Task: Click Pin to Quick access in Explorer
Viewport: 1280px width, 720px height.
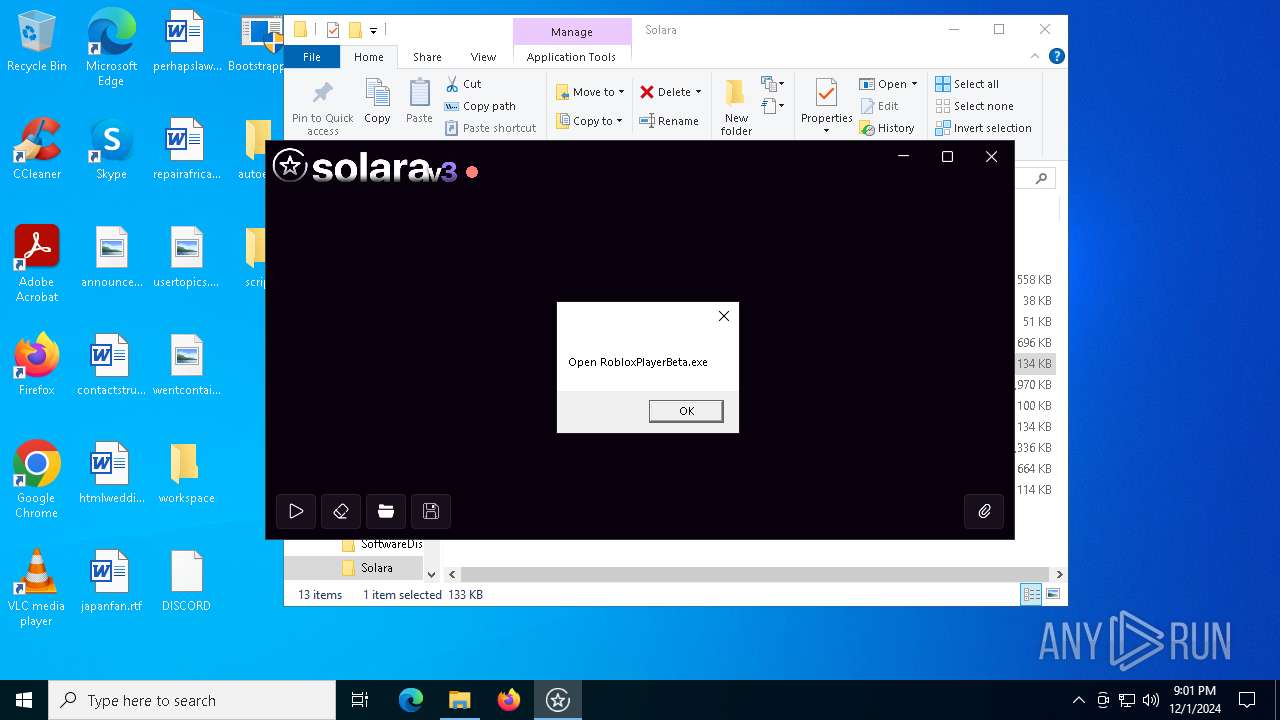Action: [x=322, y=108]
